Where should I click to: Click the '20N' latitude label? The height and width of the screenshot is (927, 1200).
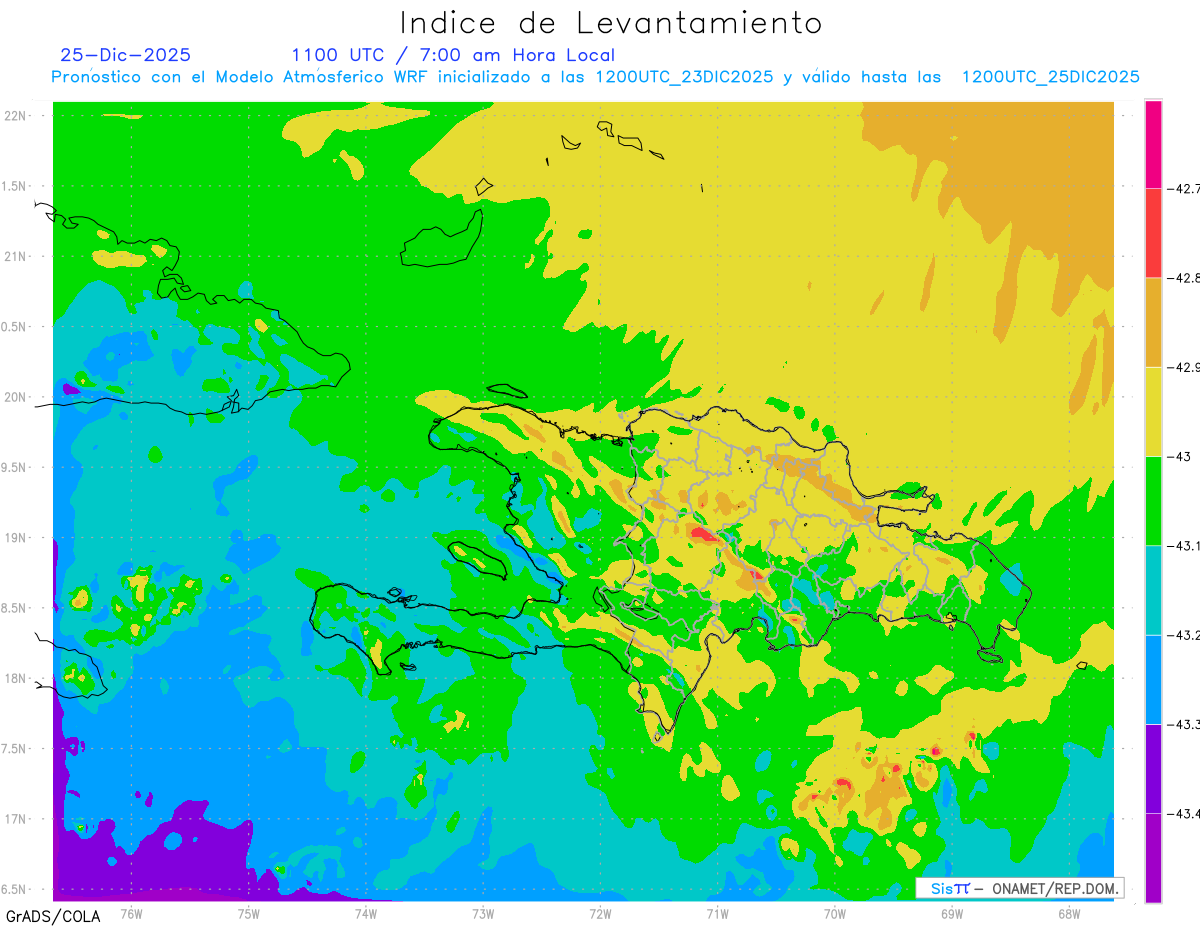click(x=17, y=397)
